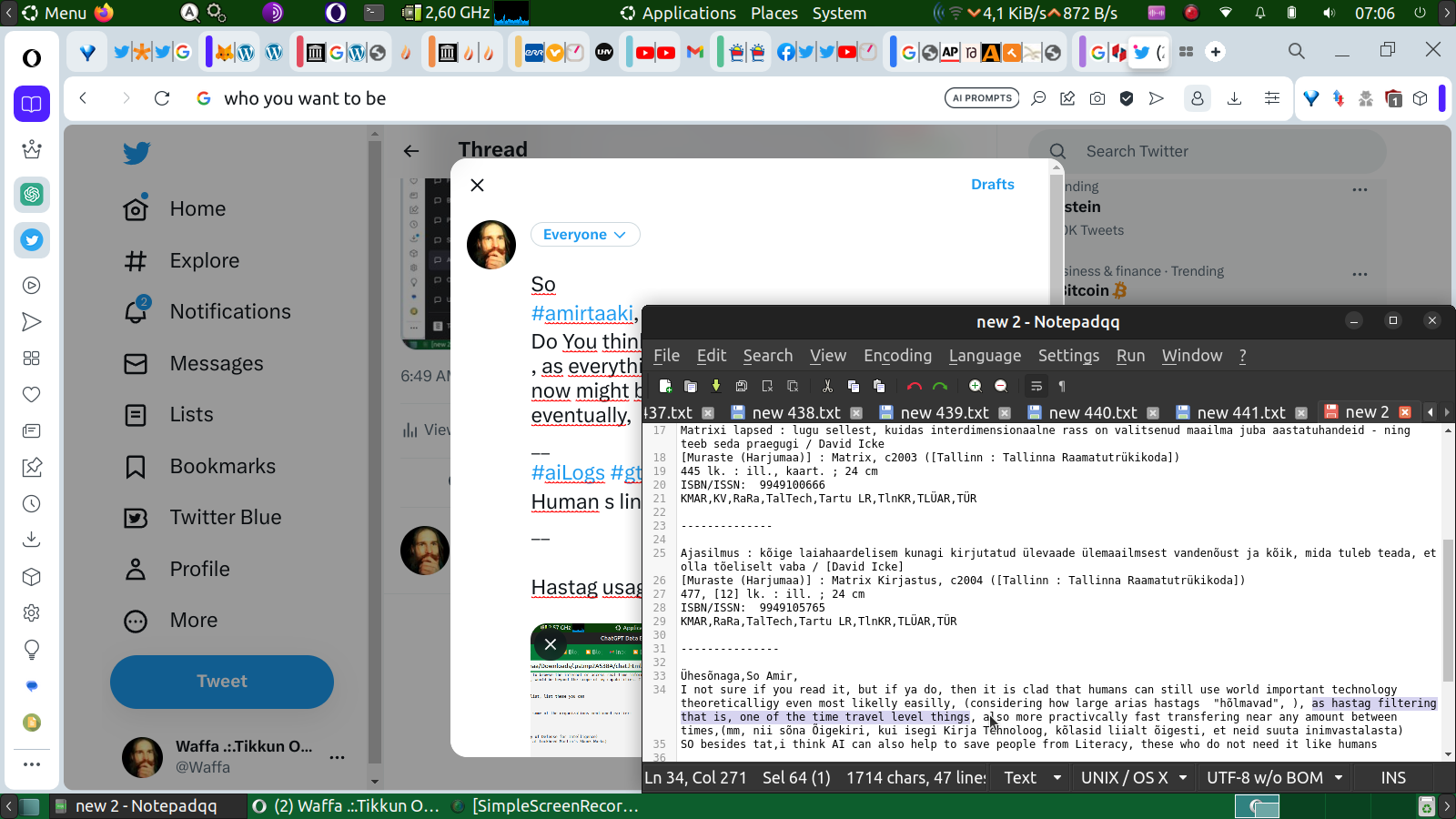Reload the page with the refresh icon
This screenshot has width=1456, height=819.
pyautogui.click(x=162, y=98)
